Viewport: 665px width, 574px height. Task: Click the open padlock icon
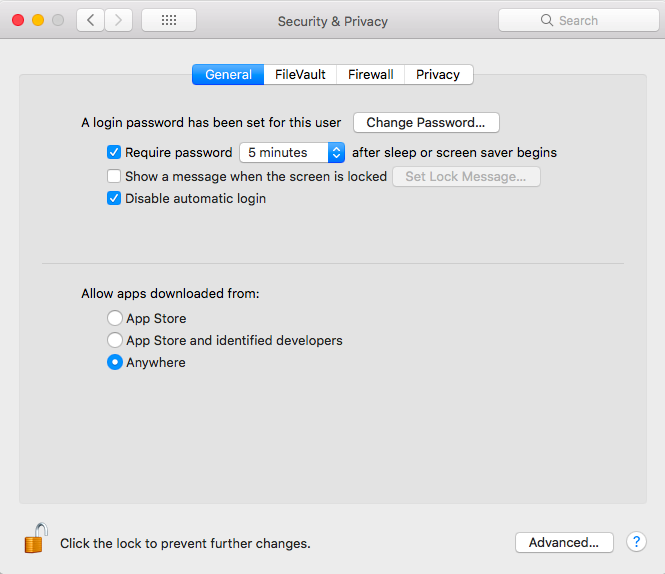pyautogui.click(x=36, y=538)
